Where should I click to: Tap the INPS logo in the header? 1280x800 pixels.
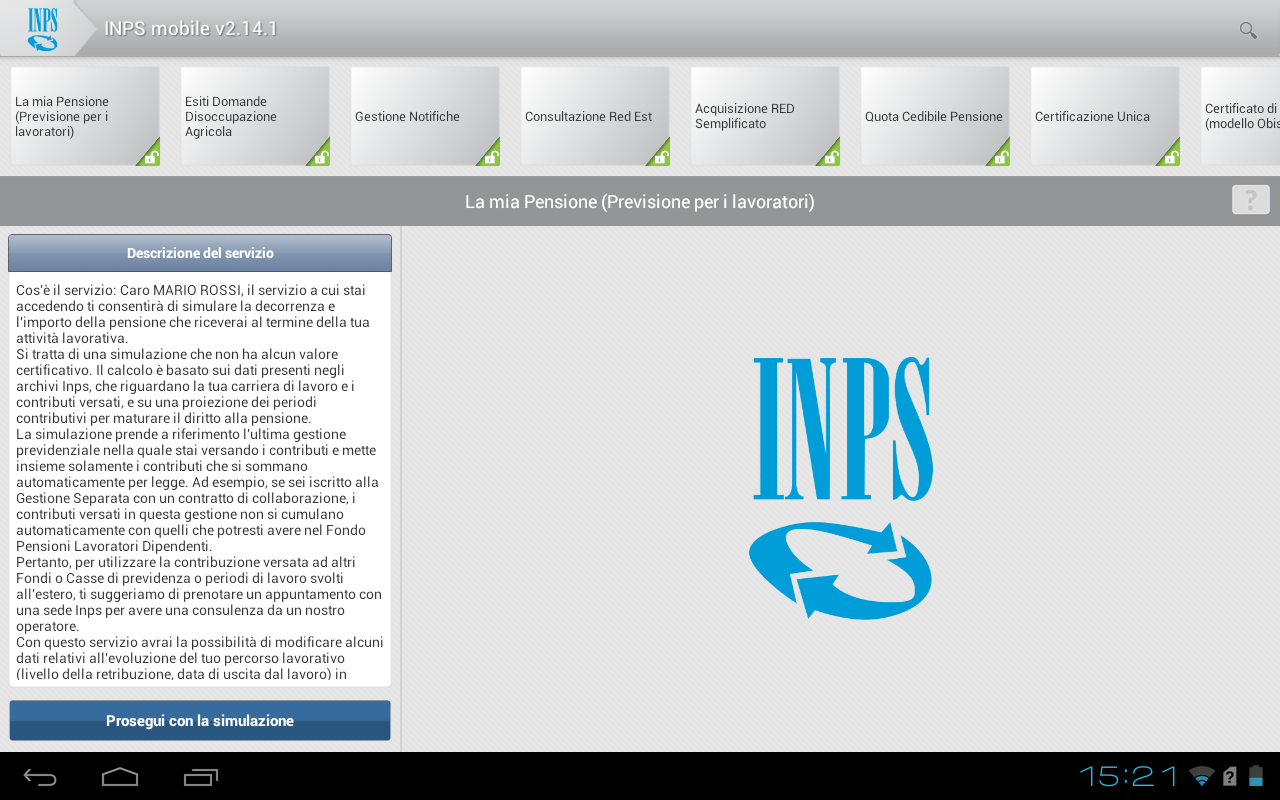coord(43,29)
